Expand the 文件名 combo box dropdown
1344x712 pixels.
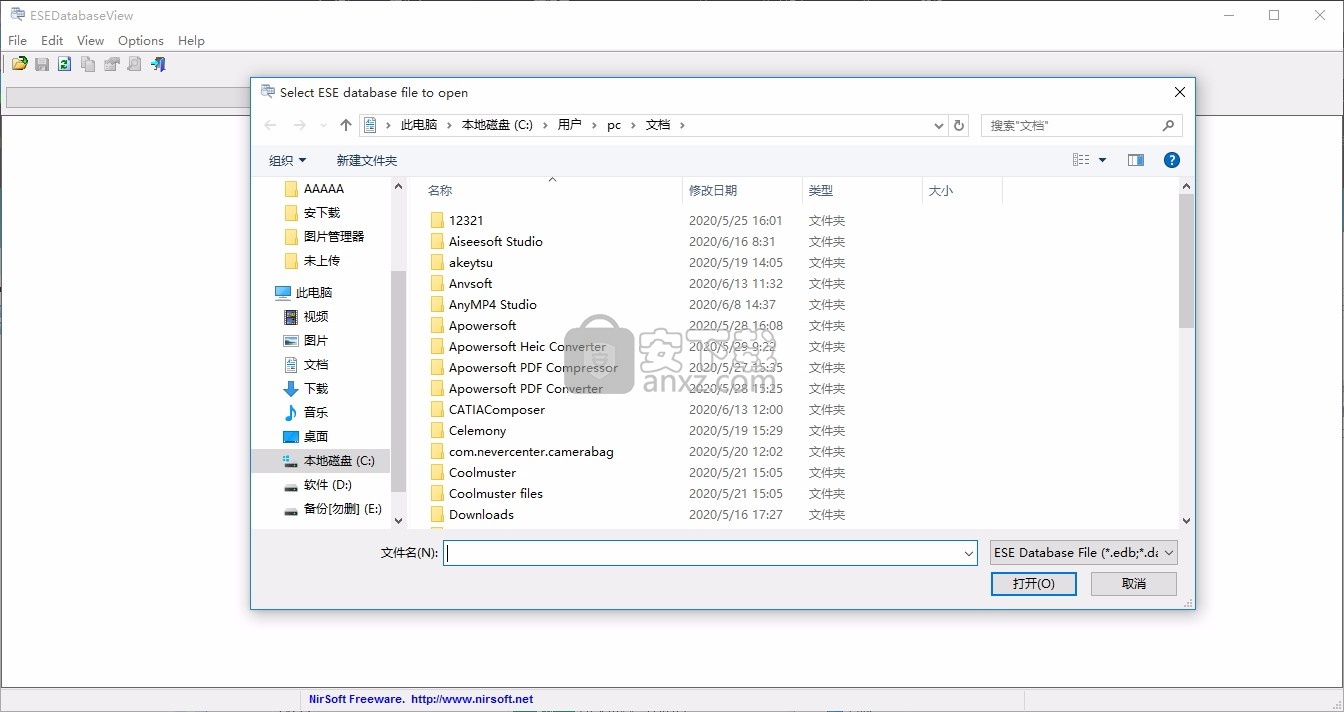click(x=968, y=552)
